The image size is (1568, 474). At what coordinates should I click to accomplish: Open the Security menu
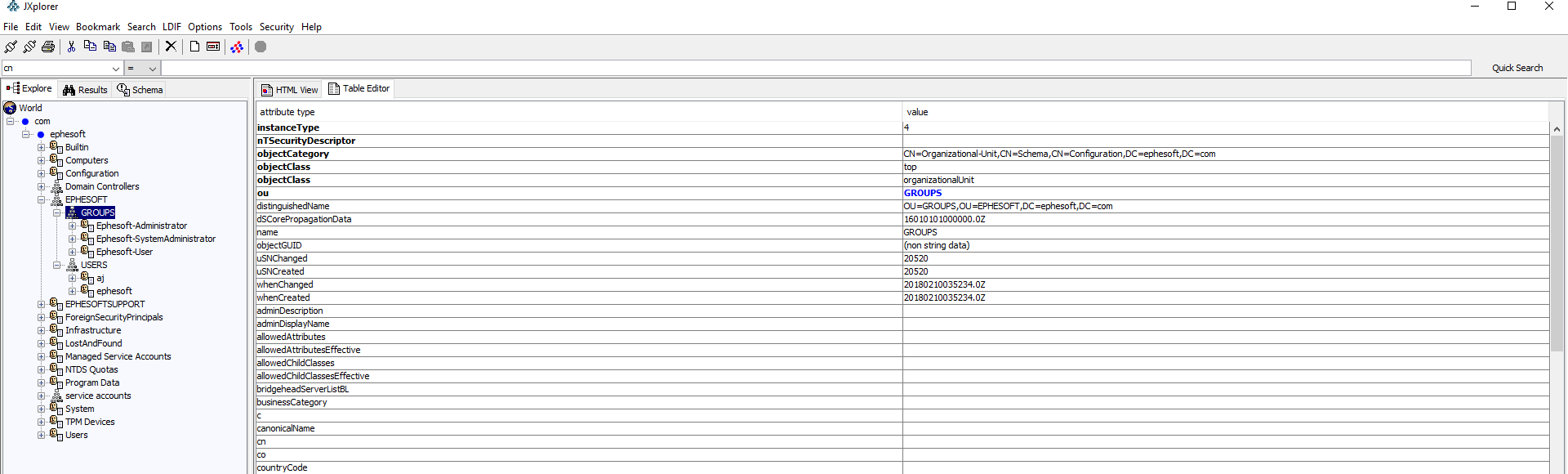(x=277, y=27)
